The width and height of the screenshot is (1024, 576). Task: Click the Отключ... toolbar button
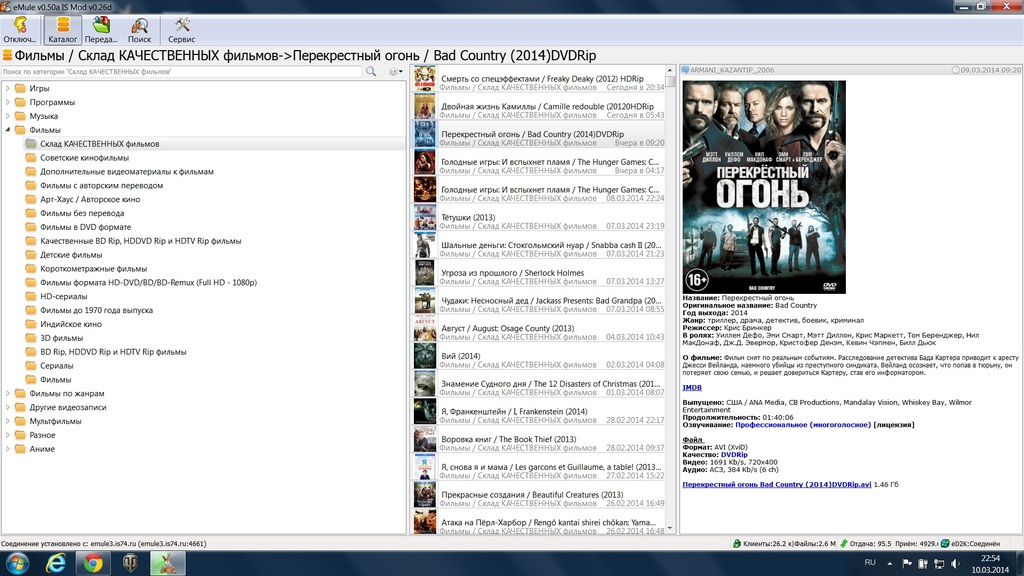[x=20, y=31]
